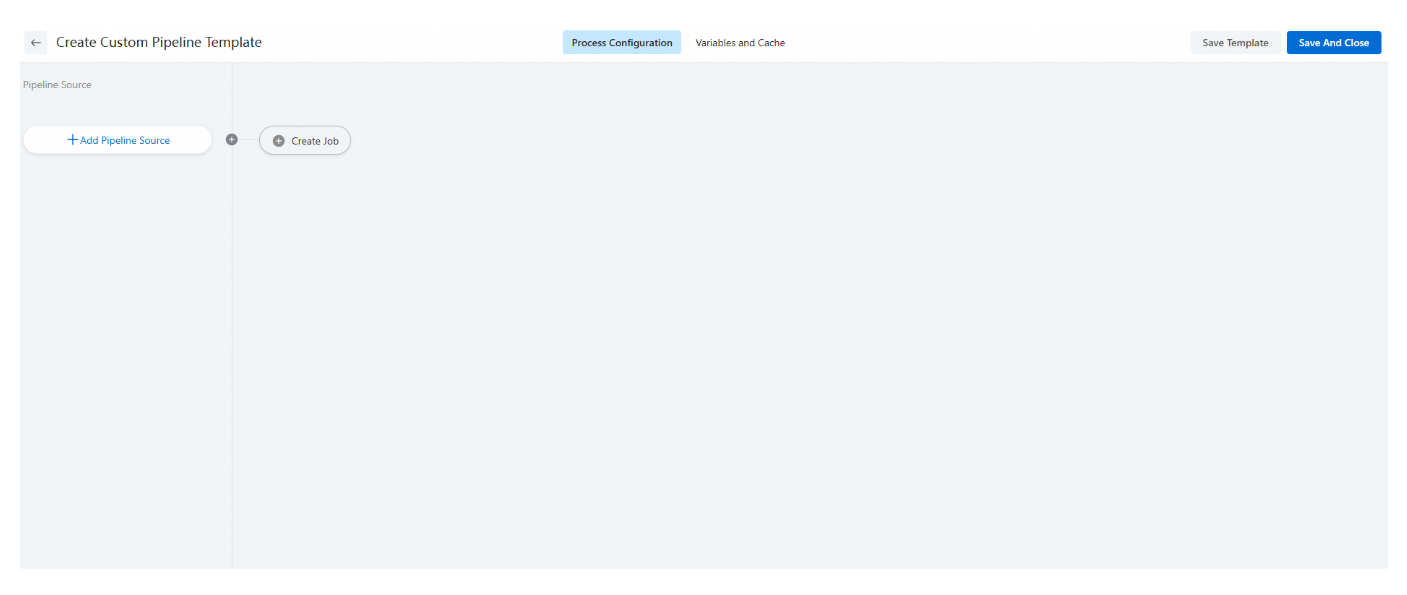Go back using the left arrow icon
1407x595 pixels.
(36, 43)
